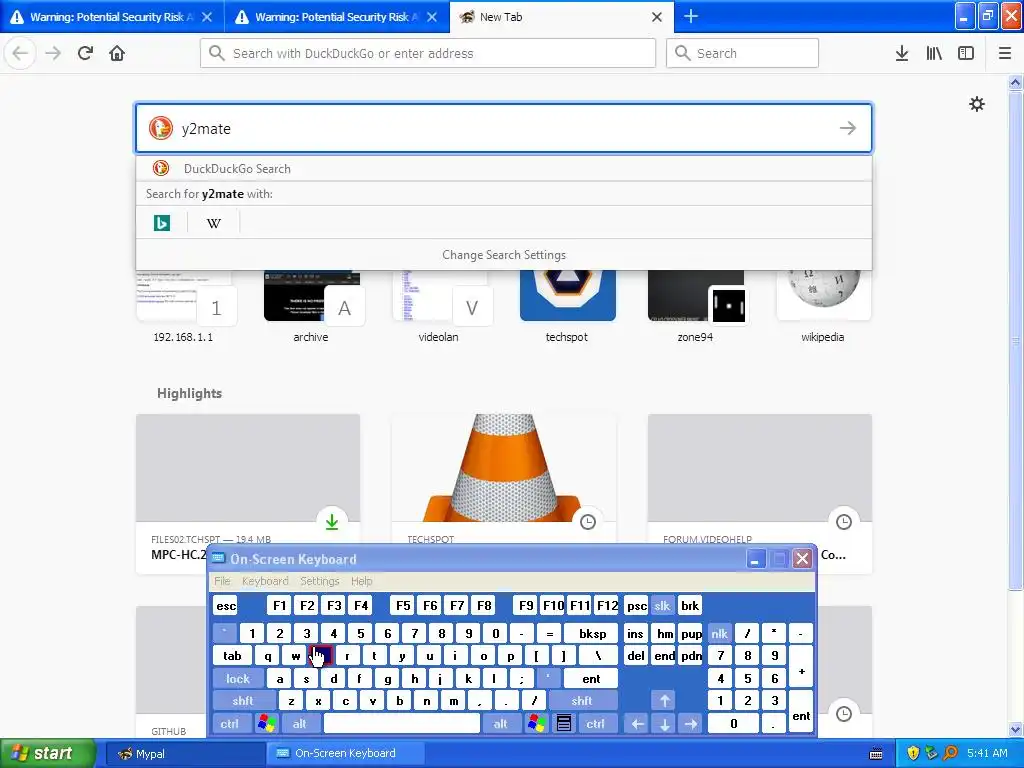
Task: Click the toolbar Search box
Action: (x=743, y=53)
